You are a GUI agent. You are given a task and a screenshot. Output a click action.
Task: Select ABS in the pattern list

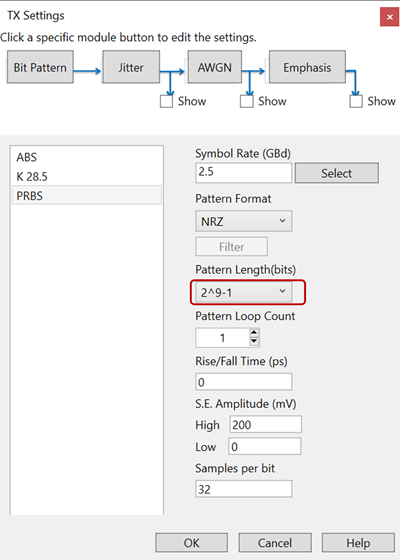tap(87, 157)
